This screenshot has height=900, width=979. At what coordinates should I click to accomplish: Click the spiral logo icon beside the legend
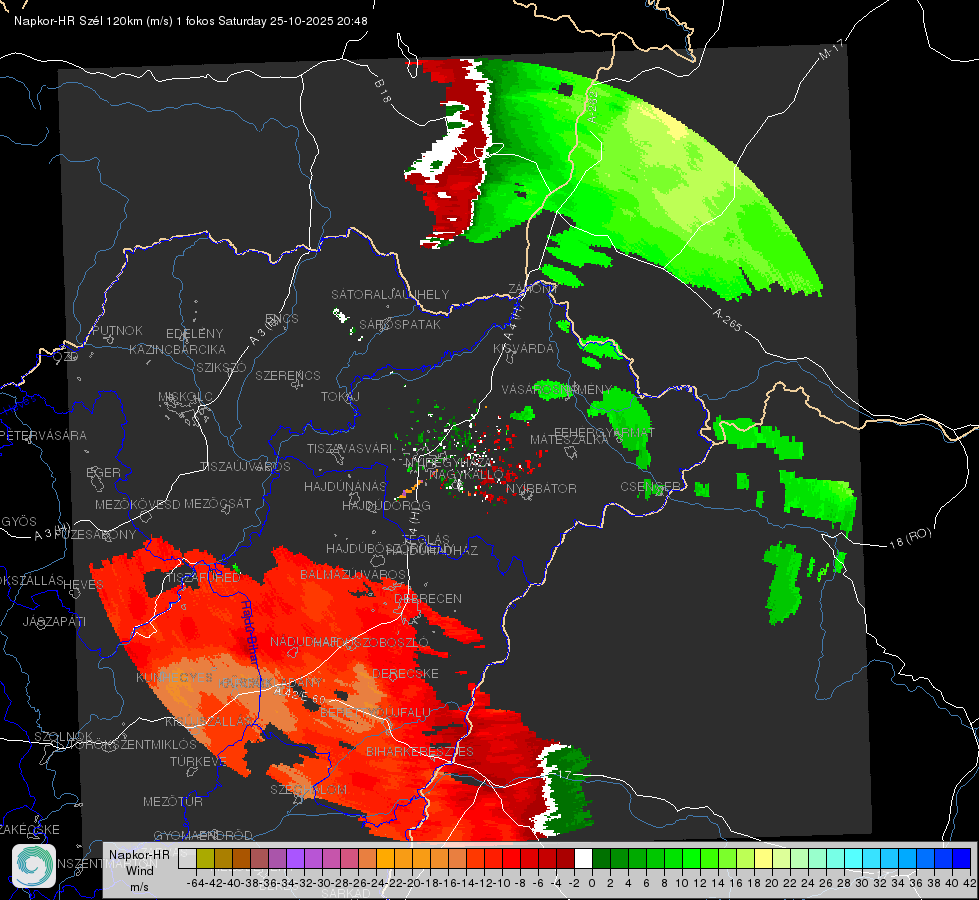34,866
